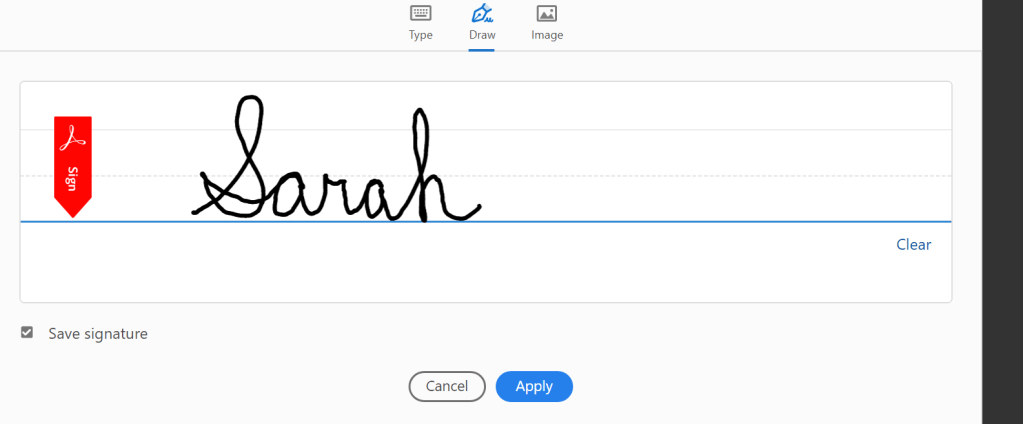Click the 'Save signature' label text
The width and height of the screenshot is (1023, 424).
(x=98, y=334)
